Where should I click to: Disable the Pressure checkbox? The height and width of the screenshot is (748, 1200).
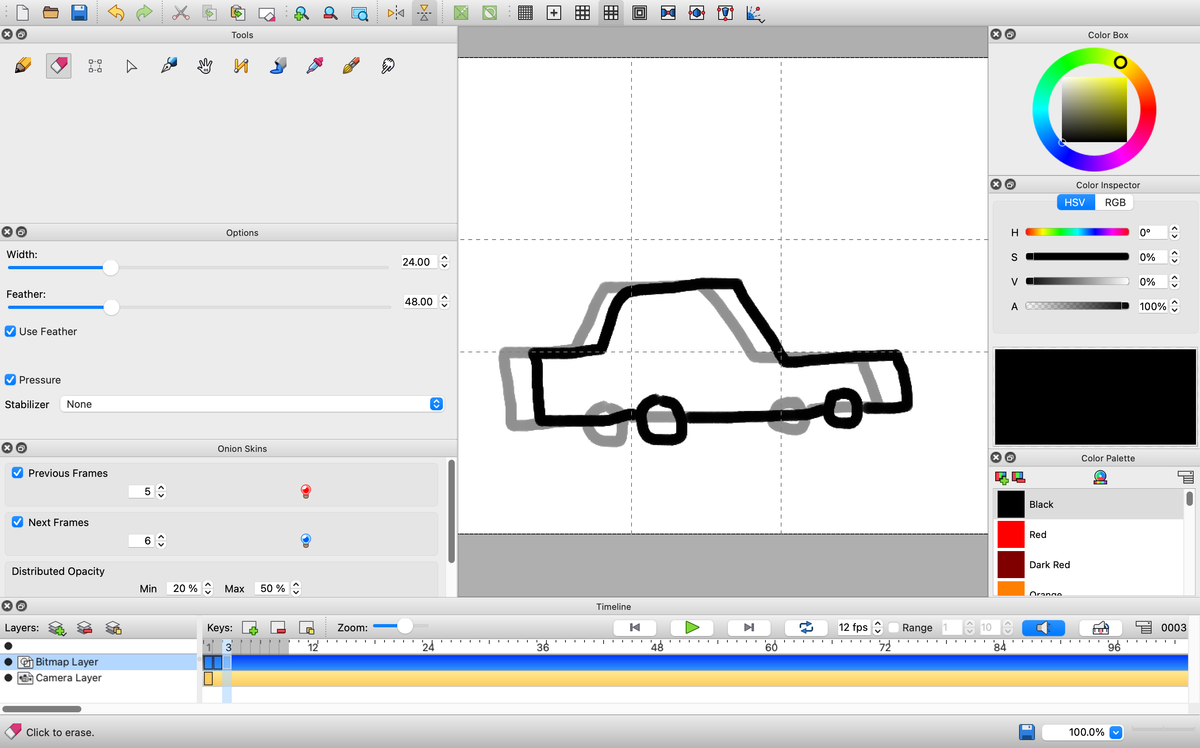11,380
